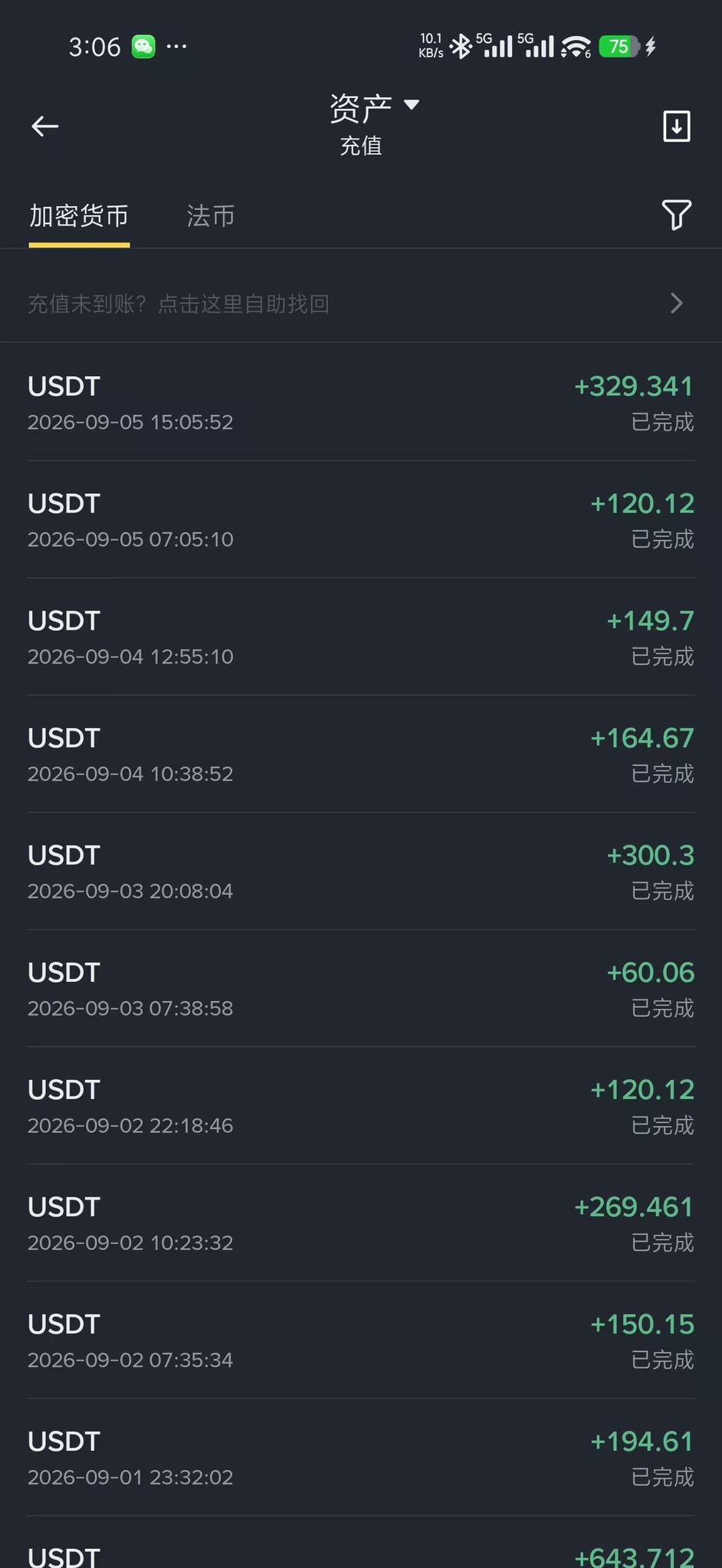Tap the Wi-Fi status icon

576,47
